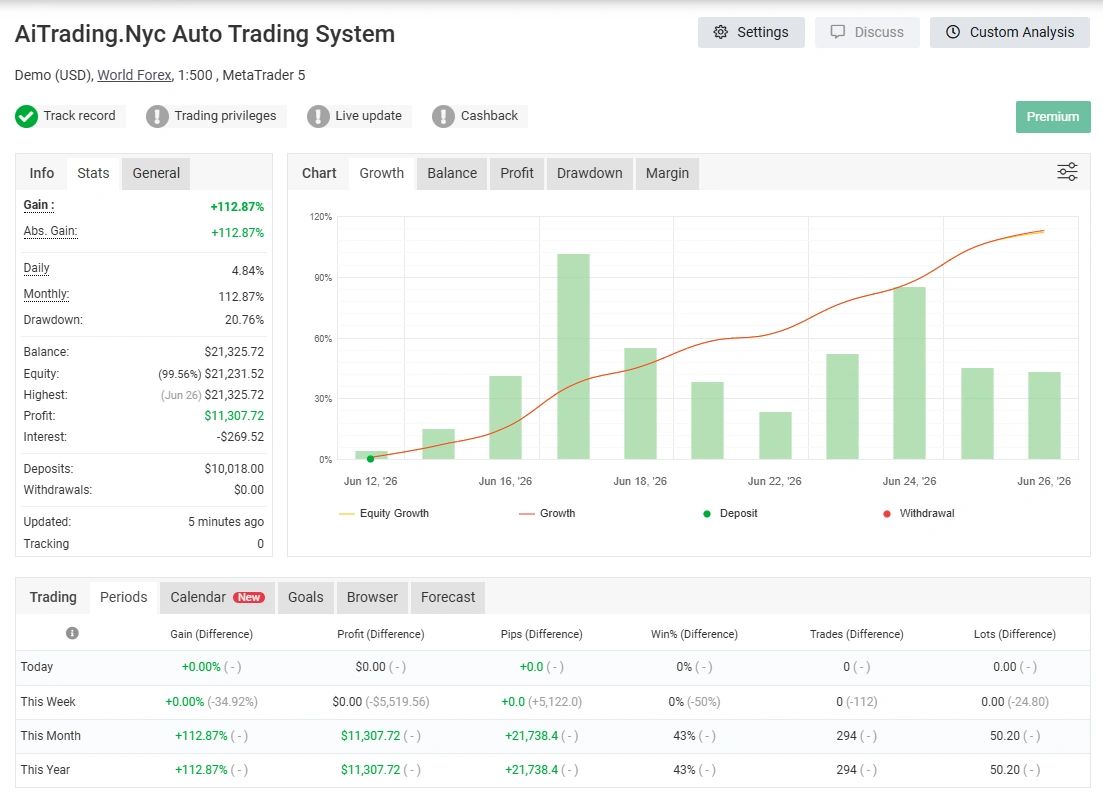Screen dimensions: 1103x802
Task: Toggle Withdrawal legend marker
Action: pyautogui.click(x=919, y=514)
